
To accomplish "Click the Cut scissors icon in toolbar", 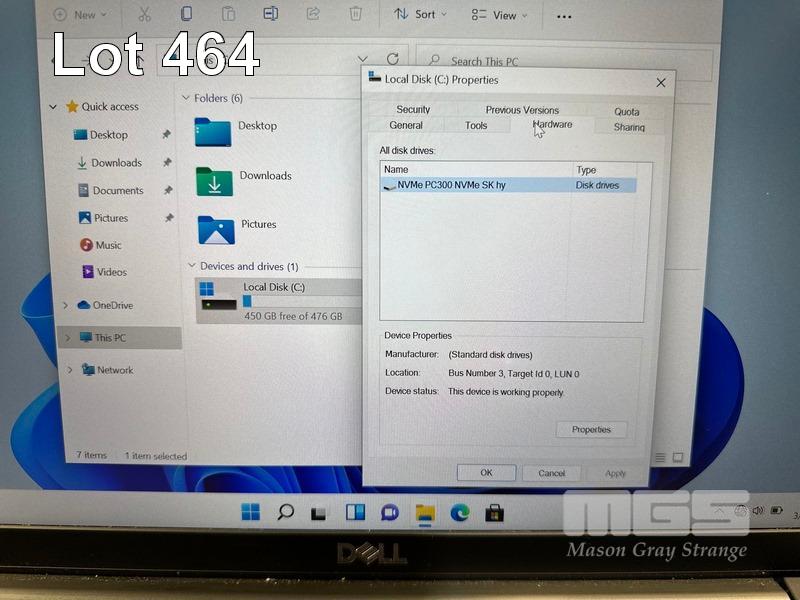I will point(144,14).
